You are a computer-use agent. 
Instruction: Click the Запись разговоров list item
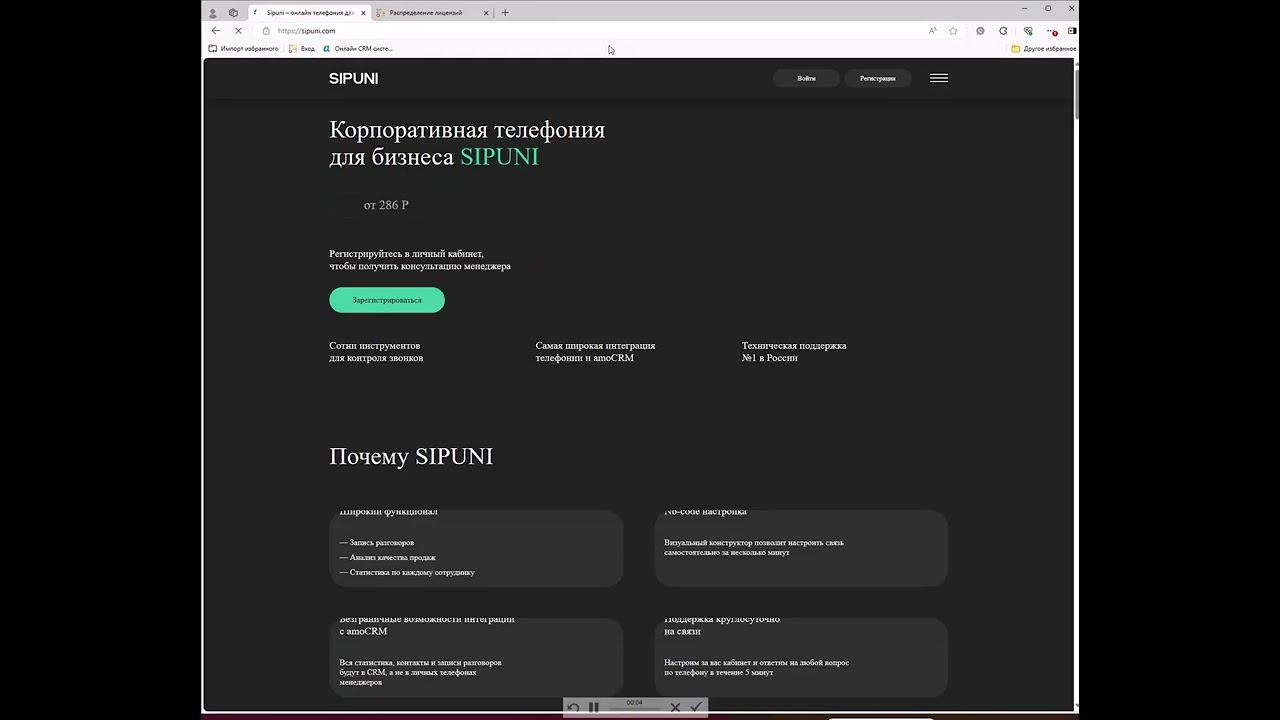[377, 542]
